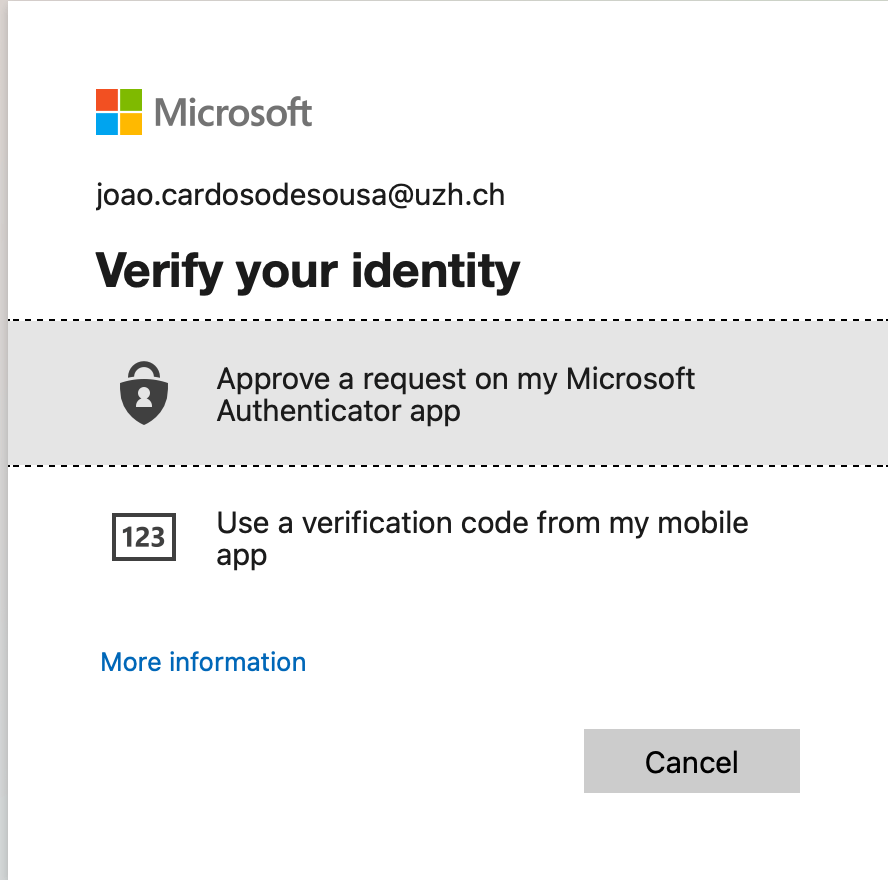Open the More information link

[x=203, y=662]
